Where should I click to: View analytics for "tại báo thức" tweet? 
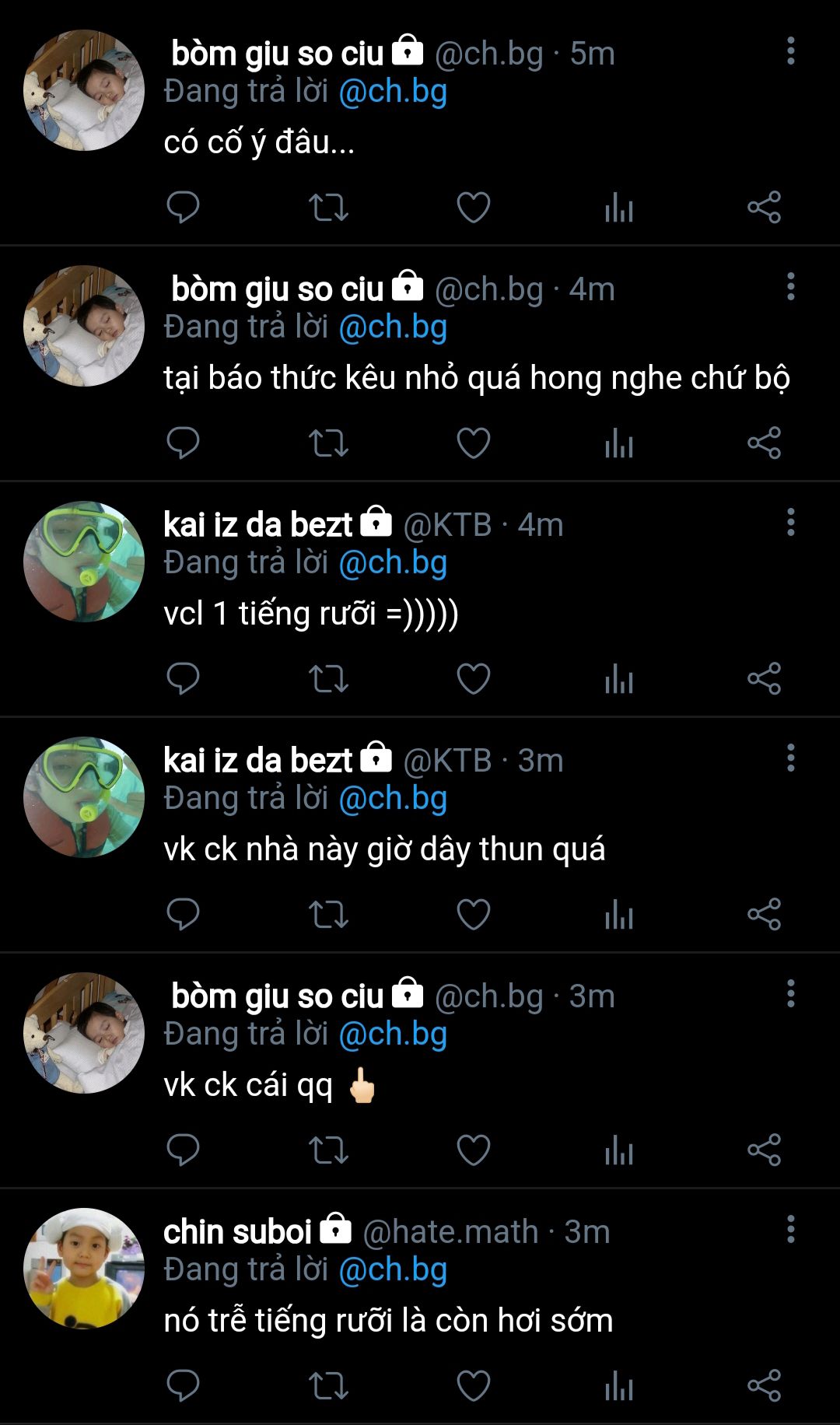[x=619, y=443]
